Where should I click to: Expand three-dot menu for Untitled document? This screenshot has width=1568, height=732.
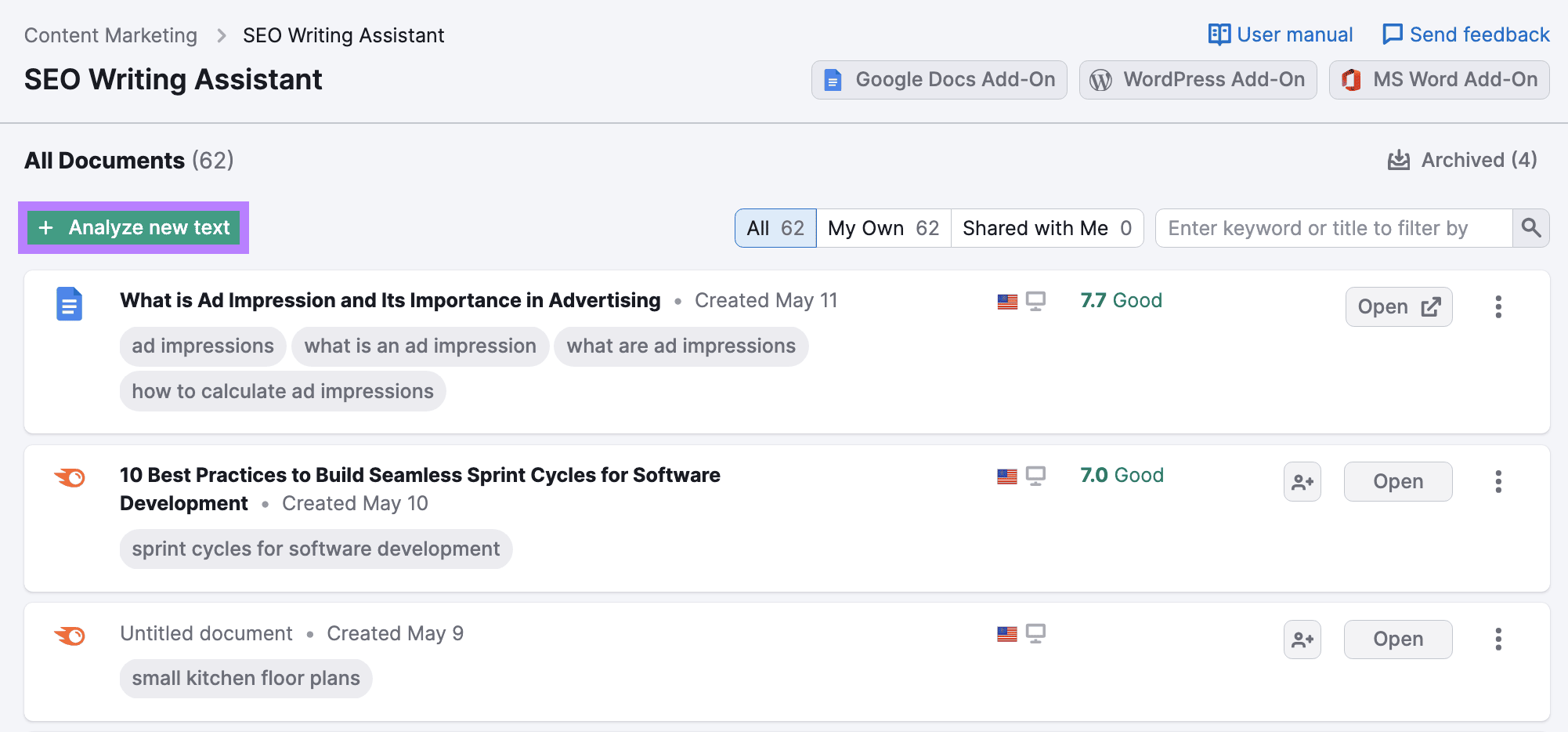1498,640
